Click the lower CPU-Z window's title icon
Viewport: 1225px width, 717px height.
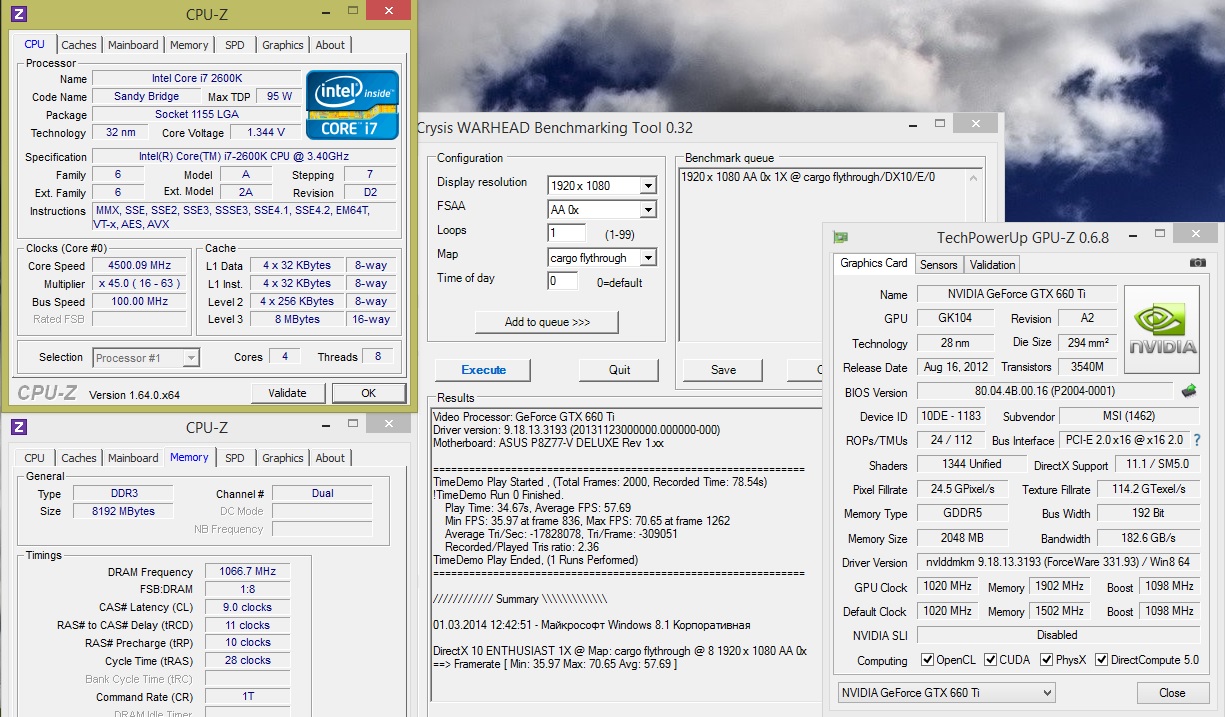tap(19, 427)
